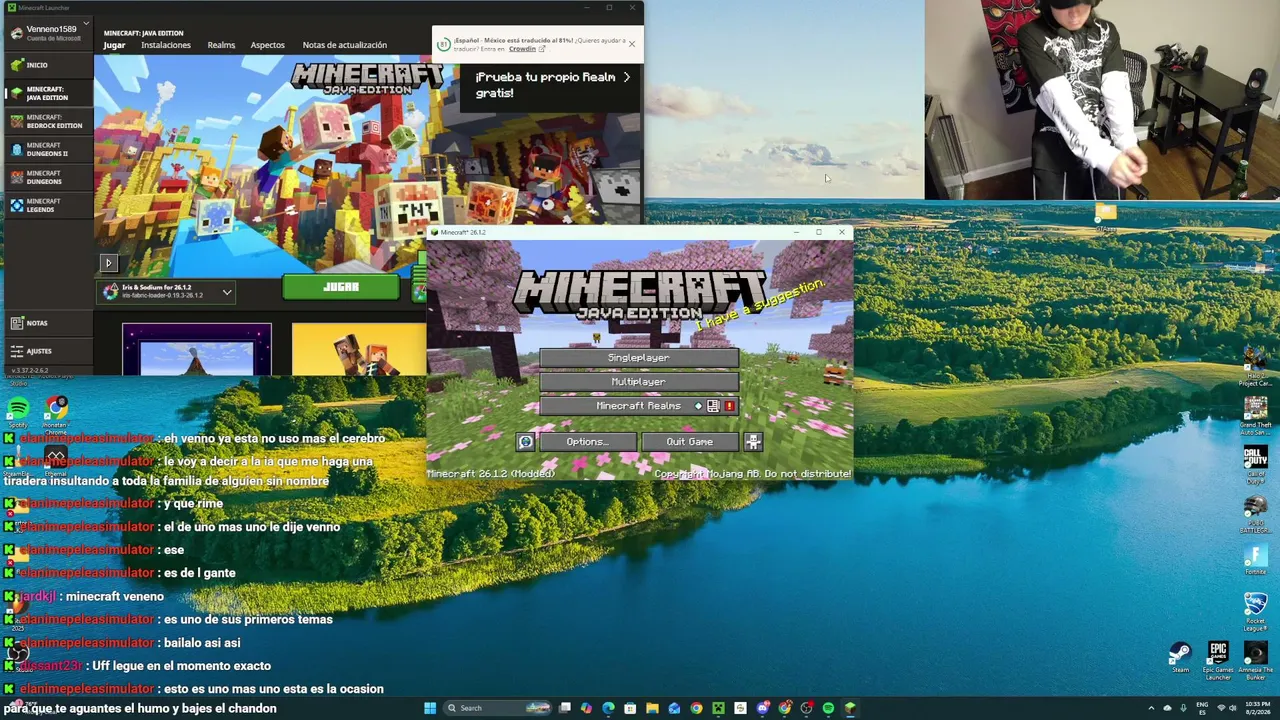Viewport: 1280px width, 720px height.
Task: Open the Steam desktop shortcut
Action: pyautogui.click(x=1181, y=657)
